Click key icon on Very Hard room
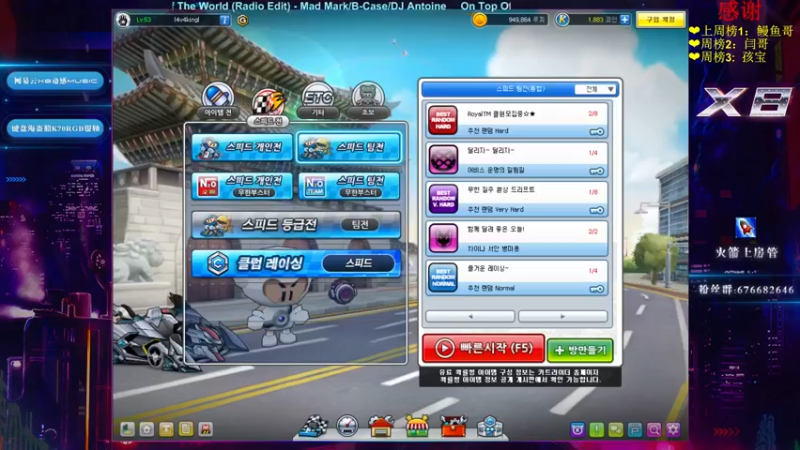The image size is (800, 450). 596,210
